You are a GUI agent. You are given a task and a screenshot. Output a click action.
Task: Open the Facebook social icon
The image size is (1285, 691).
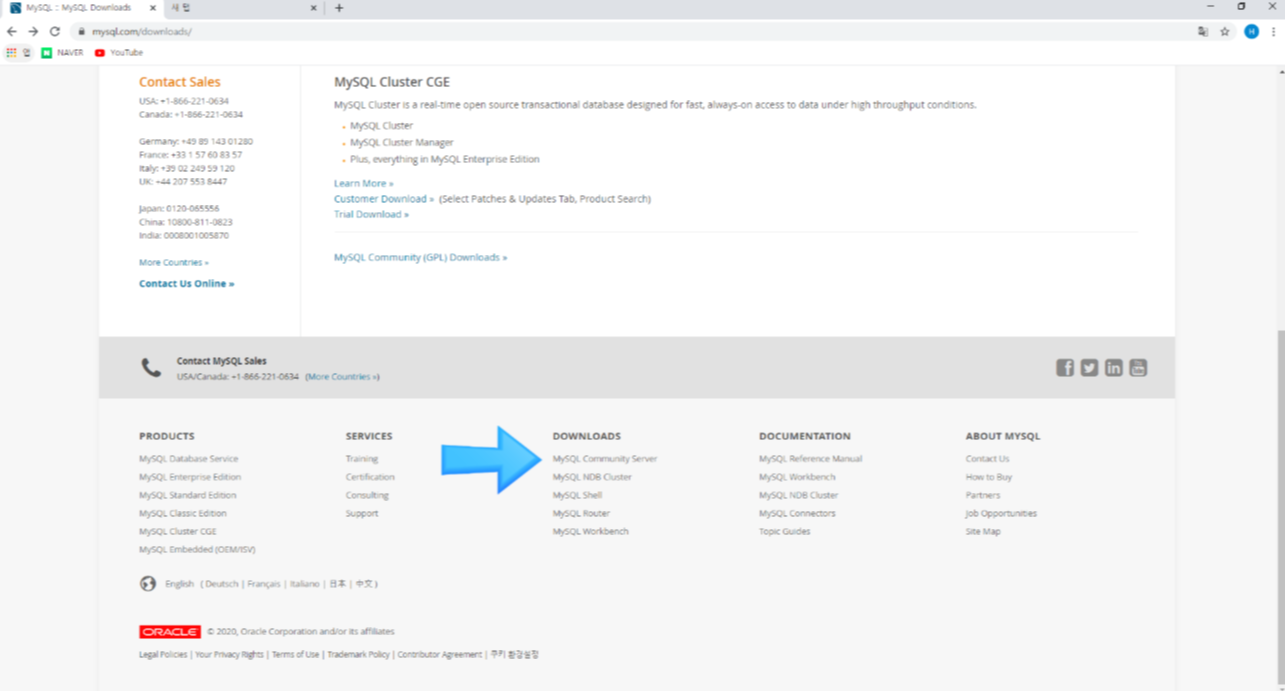(1065, 368)
